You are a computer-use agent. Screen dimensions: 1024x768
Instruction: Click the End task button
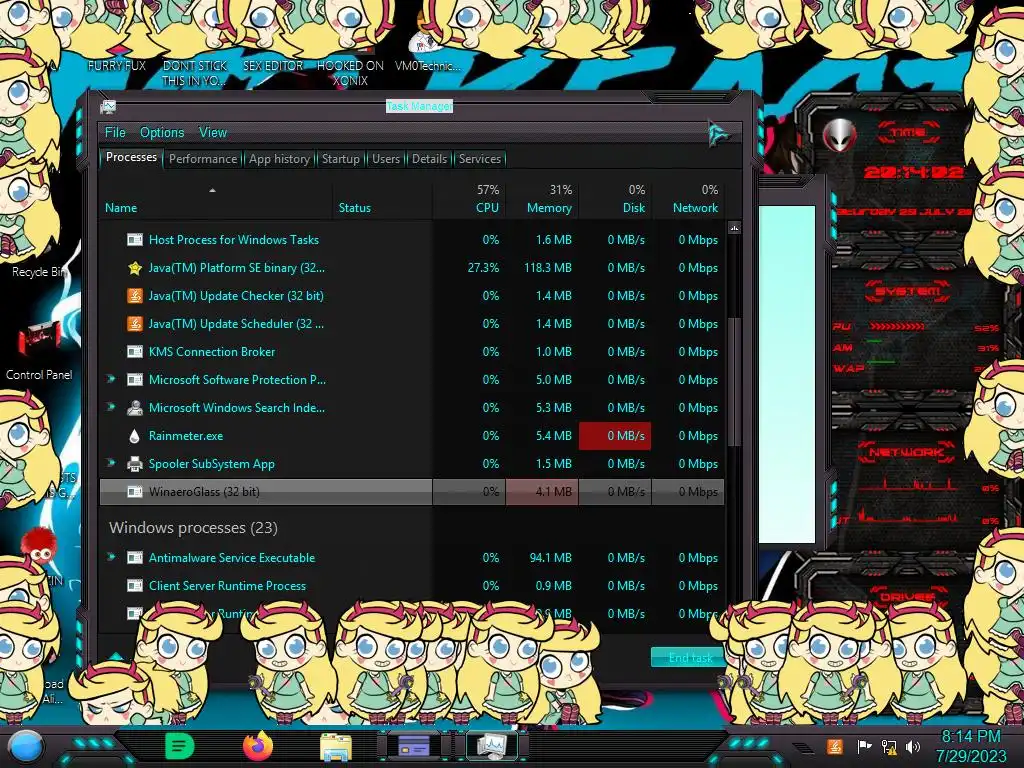click(690, 658)
